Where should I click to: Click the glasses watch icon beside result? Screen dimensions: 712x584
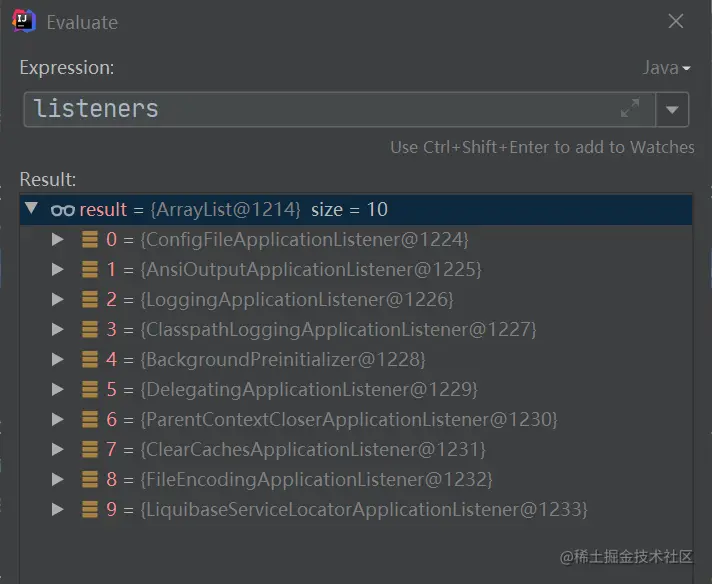63,210
